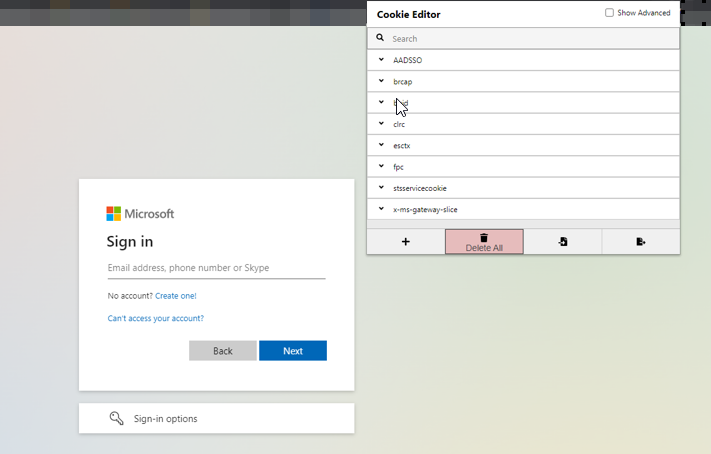Click the search magnifier icon in Cookie Editor

click(380, 38)
